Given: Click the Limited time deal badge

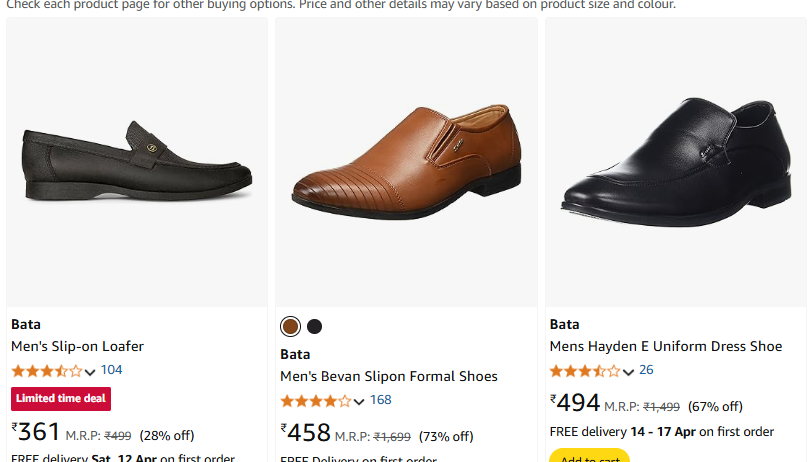Looking at the screenshot, I should click(x=61, y=399).
